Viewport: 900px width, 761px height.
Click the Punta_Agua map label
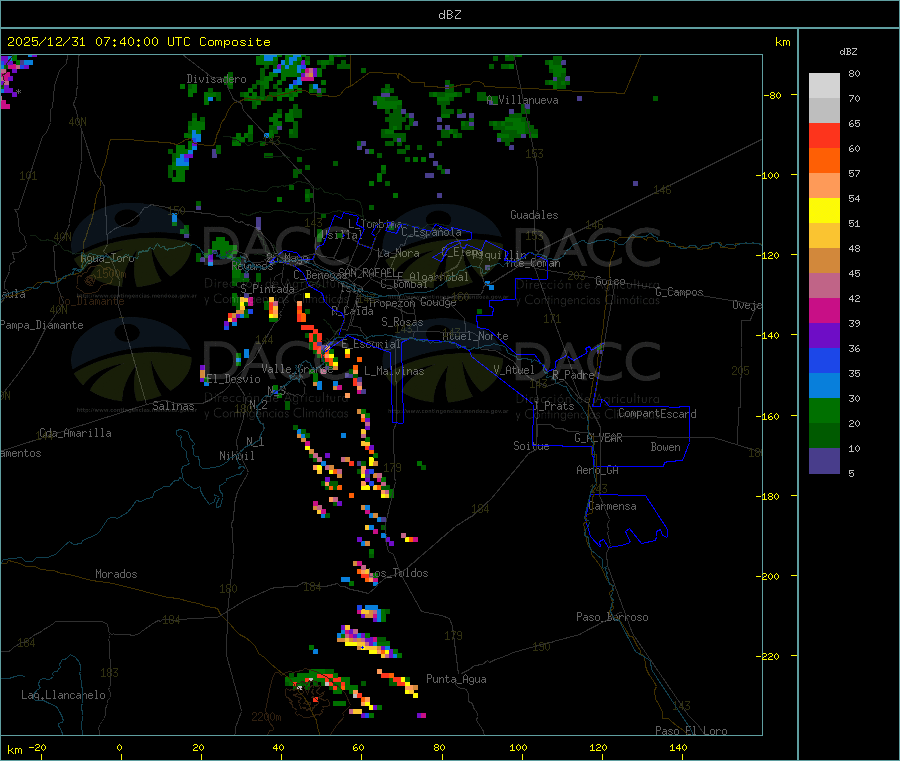pyautogui.click(x=456, y=679)
